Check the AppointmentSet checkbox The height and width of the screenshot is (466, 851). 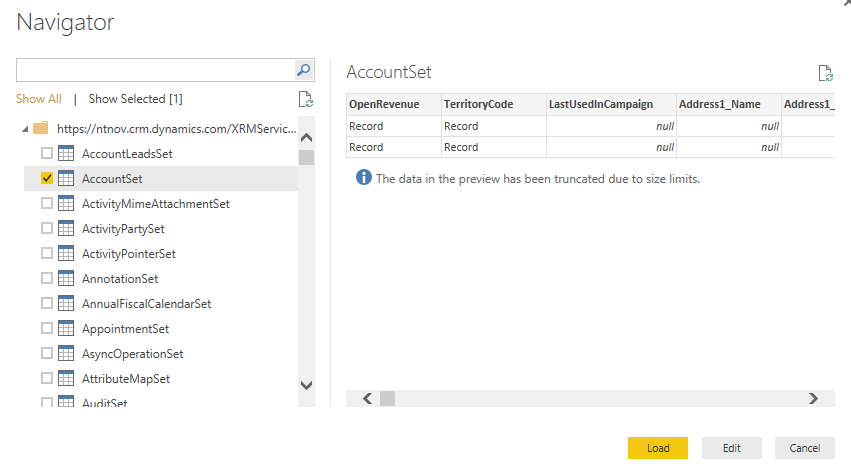(47, 329)
